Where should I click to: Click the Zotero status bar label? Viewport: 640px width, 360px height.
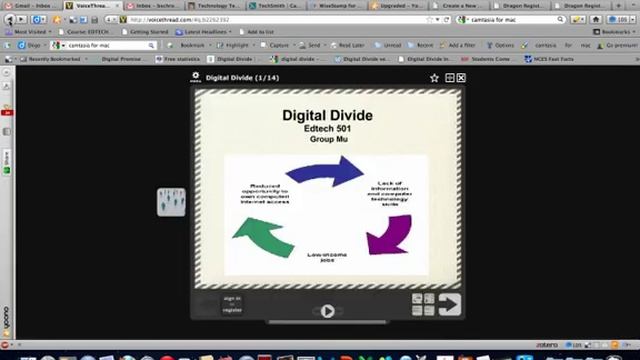click(547, 345)
